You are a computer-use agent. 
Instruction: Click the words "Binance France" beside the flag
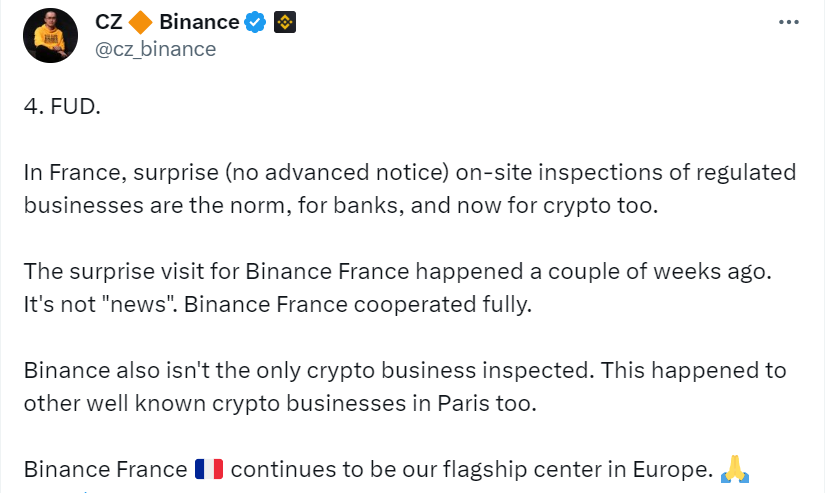click(105, 469)
